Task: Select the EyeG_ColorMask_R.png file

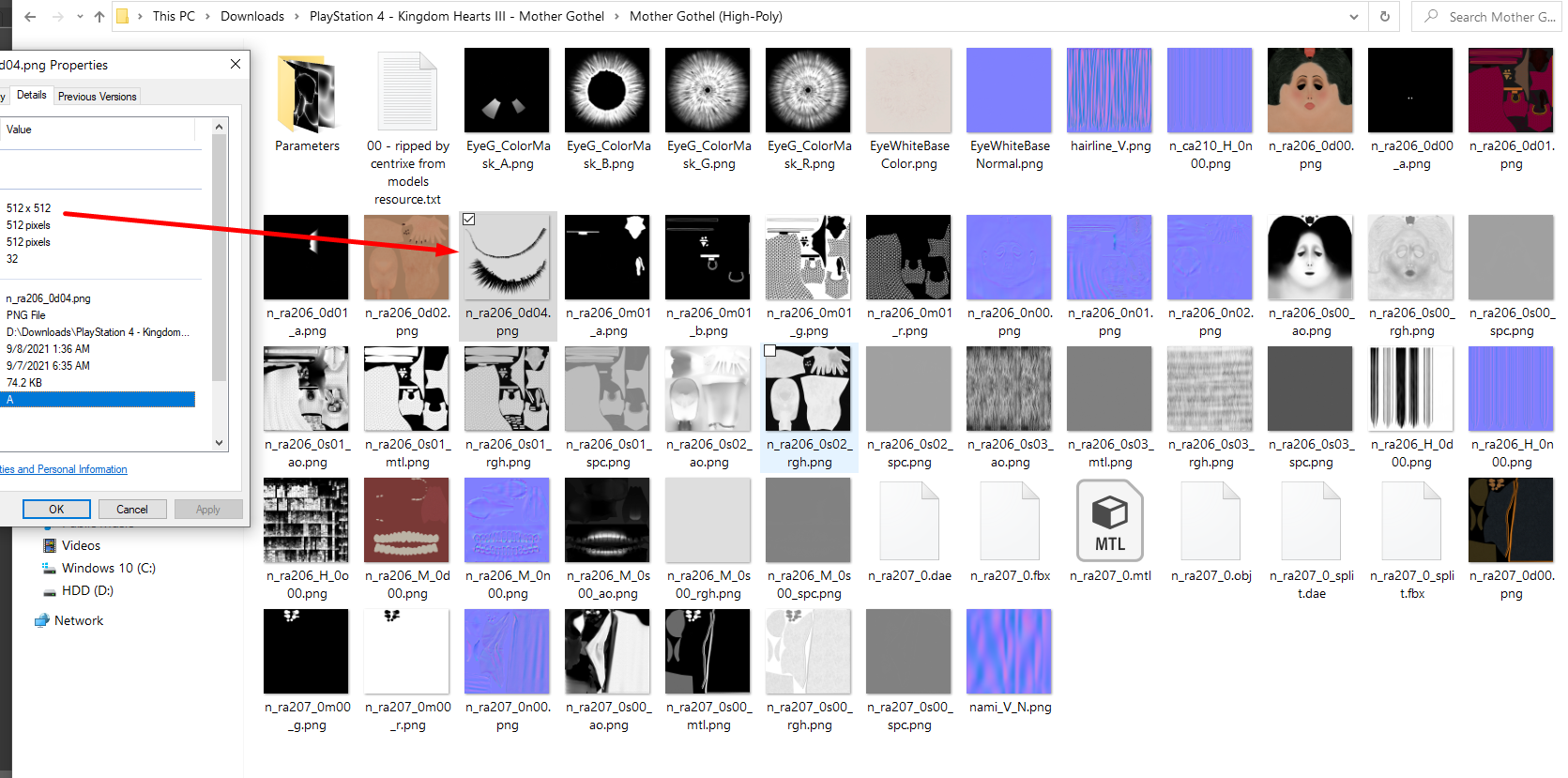Action: point(809,110)
